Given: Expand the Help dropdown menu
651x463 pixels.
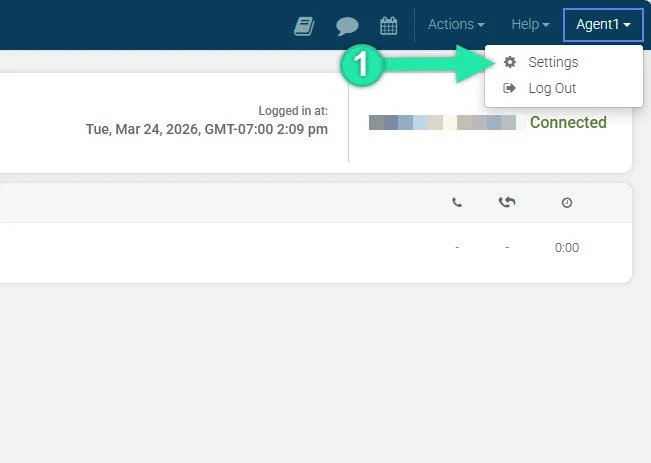Looking at the screenshot, I should 530,24.
